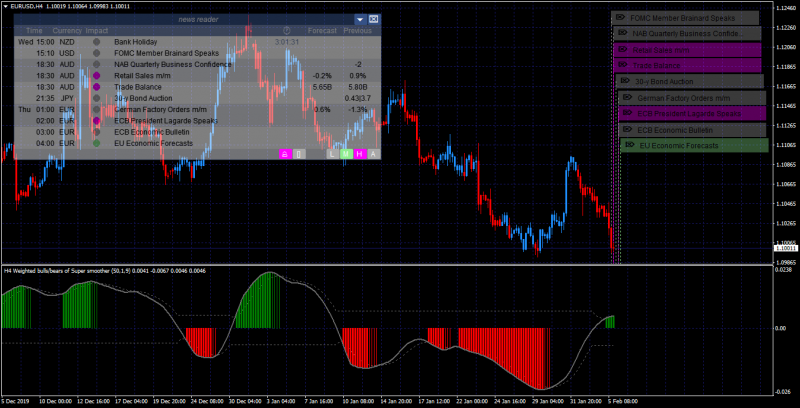Image resolution: width=800 pixels, height=408 pixels.
Task: Click the 5 Feb 08:00 date on time axis
Action: 623,401
